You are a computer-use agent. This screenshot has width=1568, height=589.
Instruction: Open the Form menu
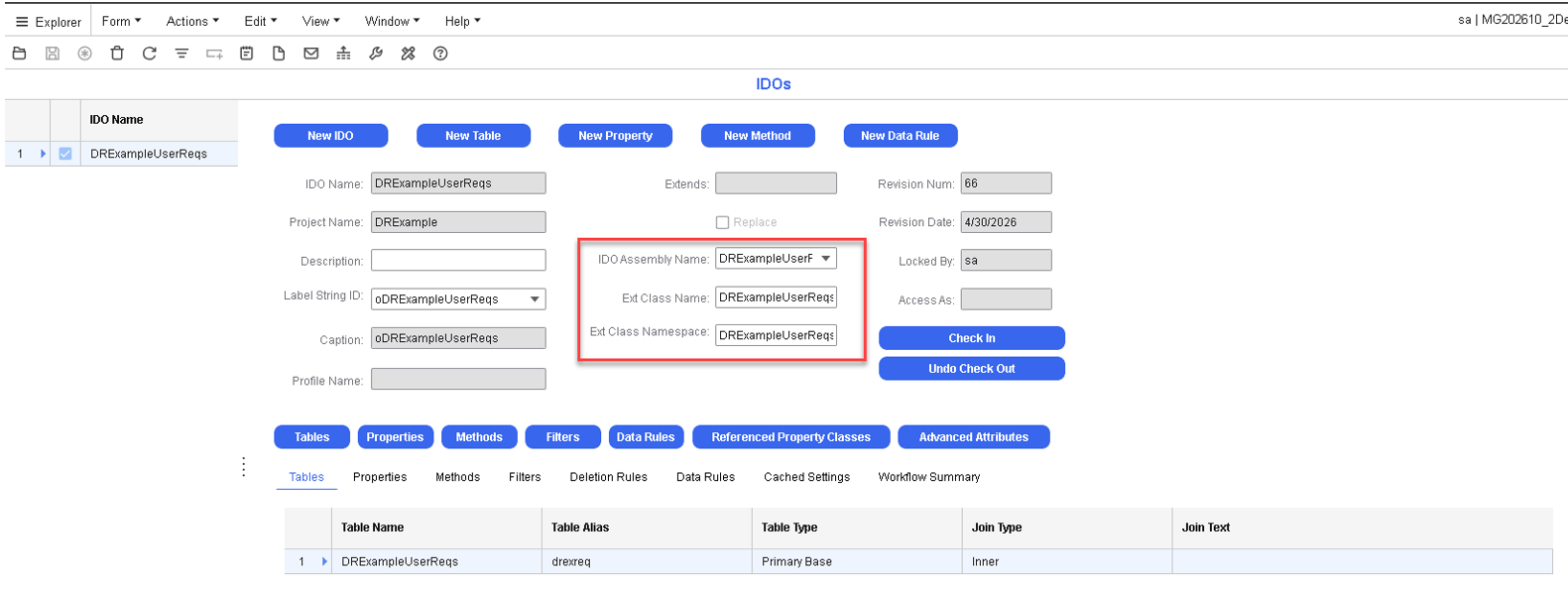(x=121, y=21)
